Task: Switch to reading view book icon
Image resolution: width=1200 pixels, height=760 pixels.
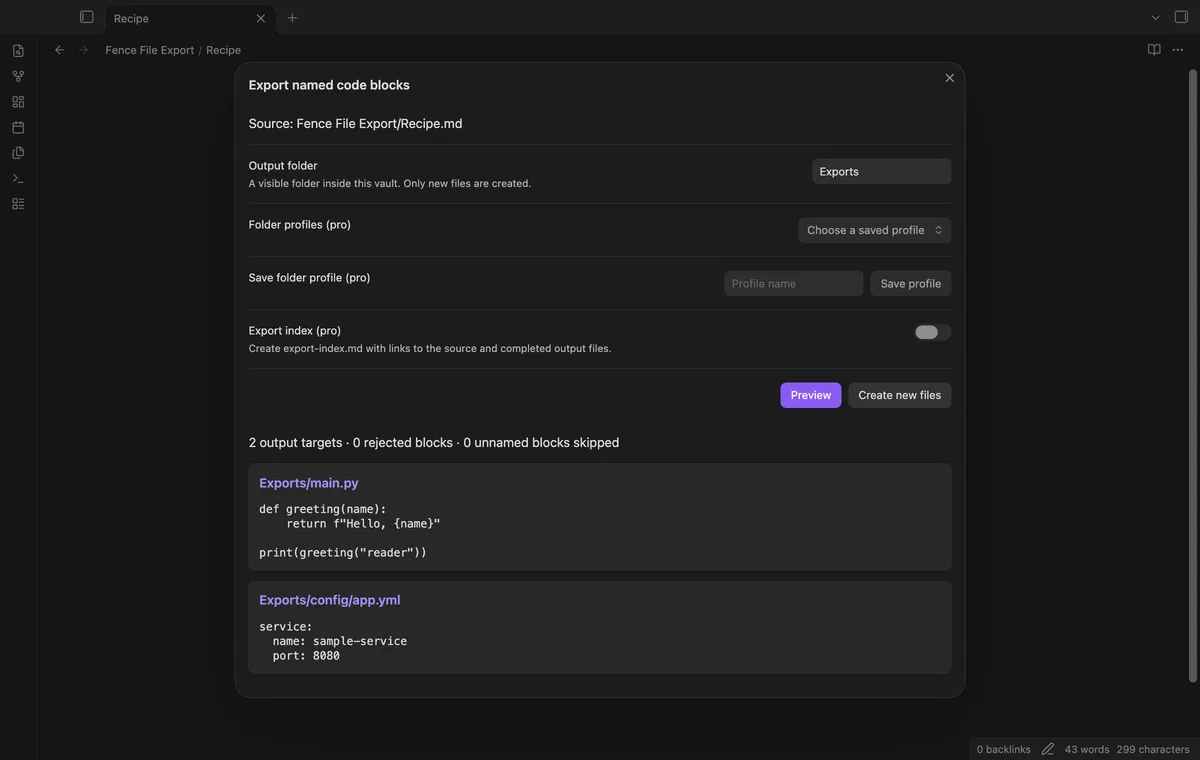Action: [1154, 50]
